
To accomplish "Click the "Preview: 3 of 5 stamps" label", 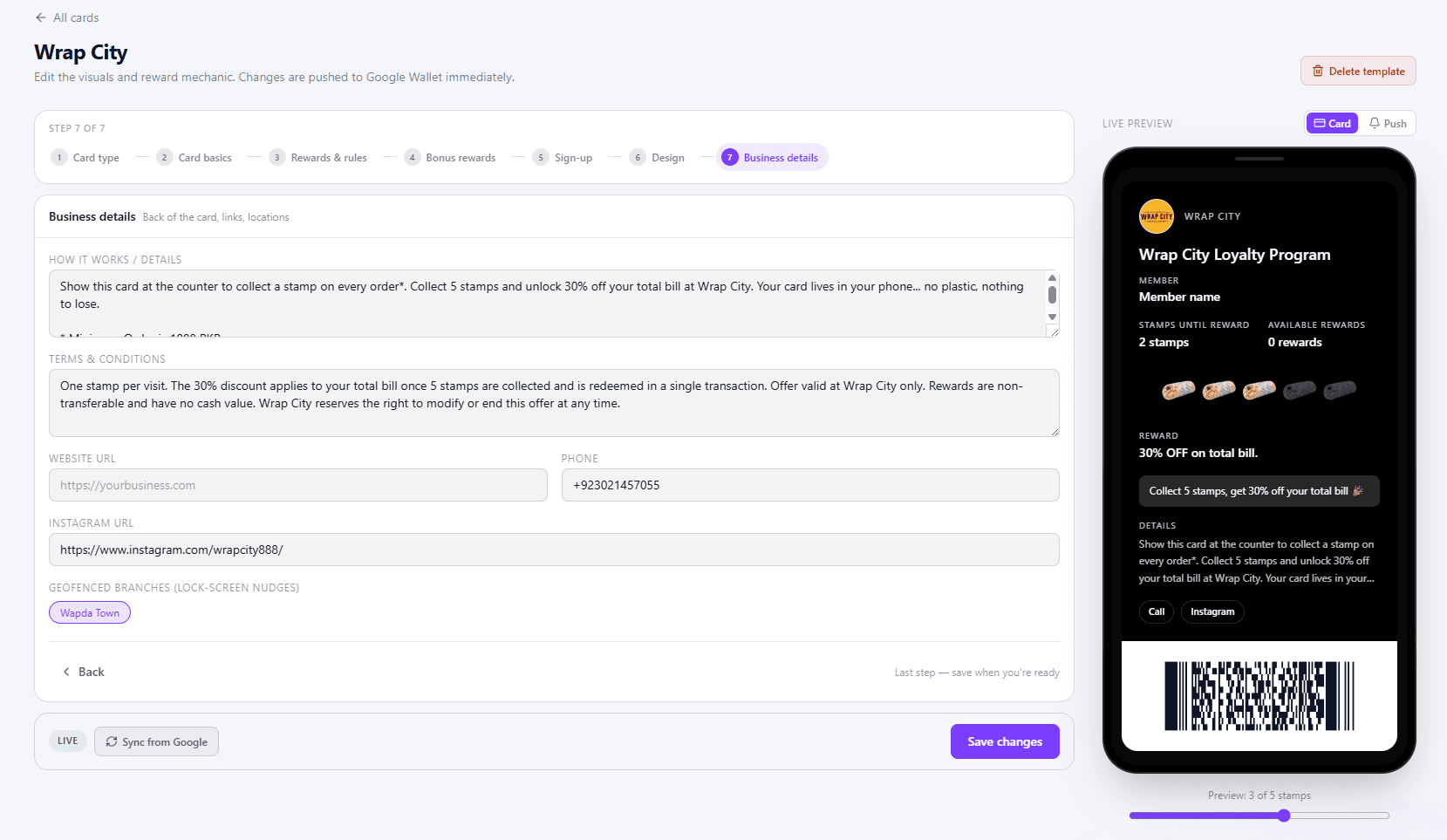I will coord(1259,796).
